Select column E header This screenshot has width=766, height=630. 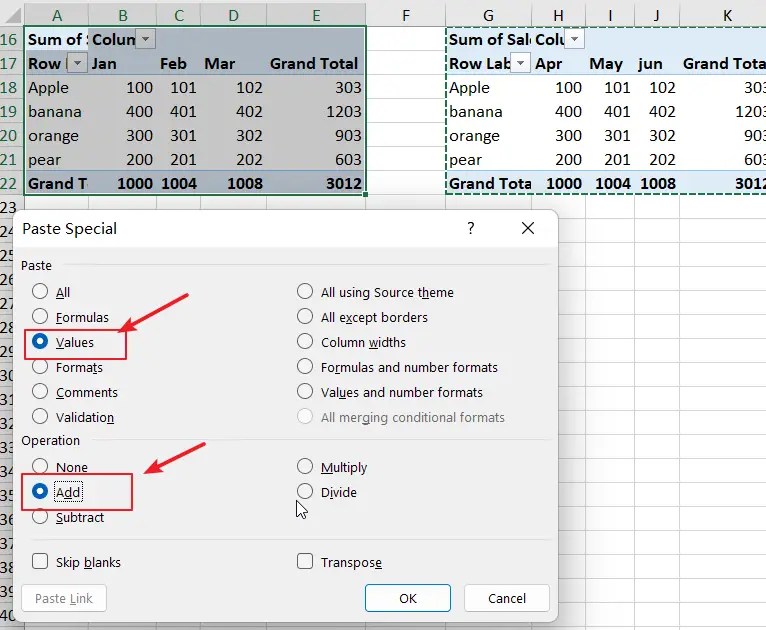coord(316,15)
